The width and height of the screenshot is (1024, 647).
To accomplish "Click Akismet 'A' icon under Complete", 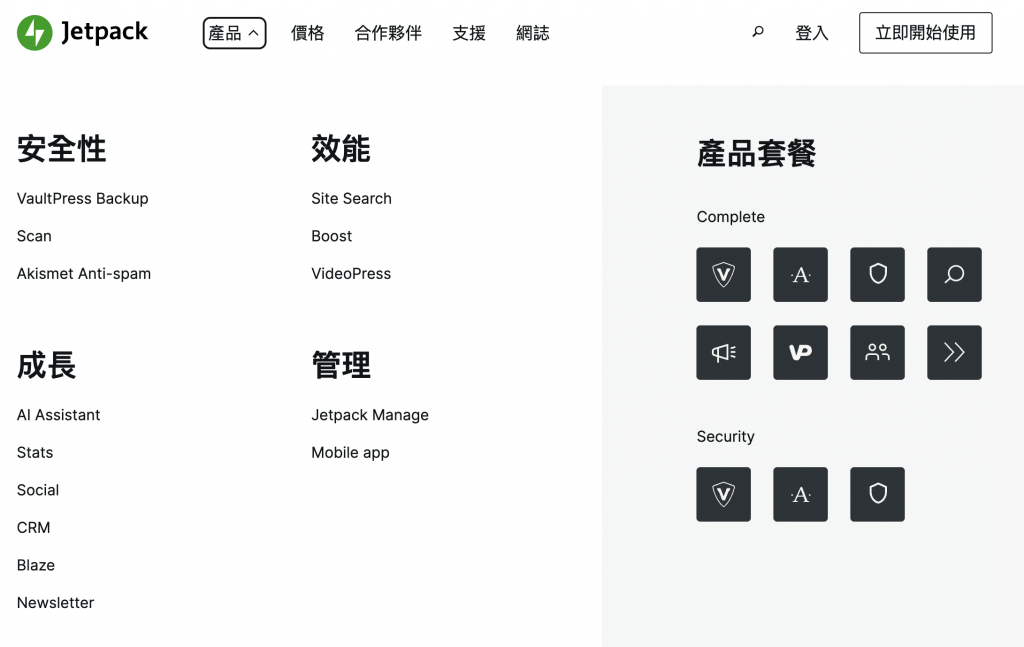I will 800,274.
